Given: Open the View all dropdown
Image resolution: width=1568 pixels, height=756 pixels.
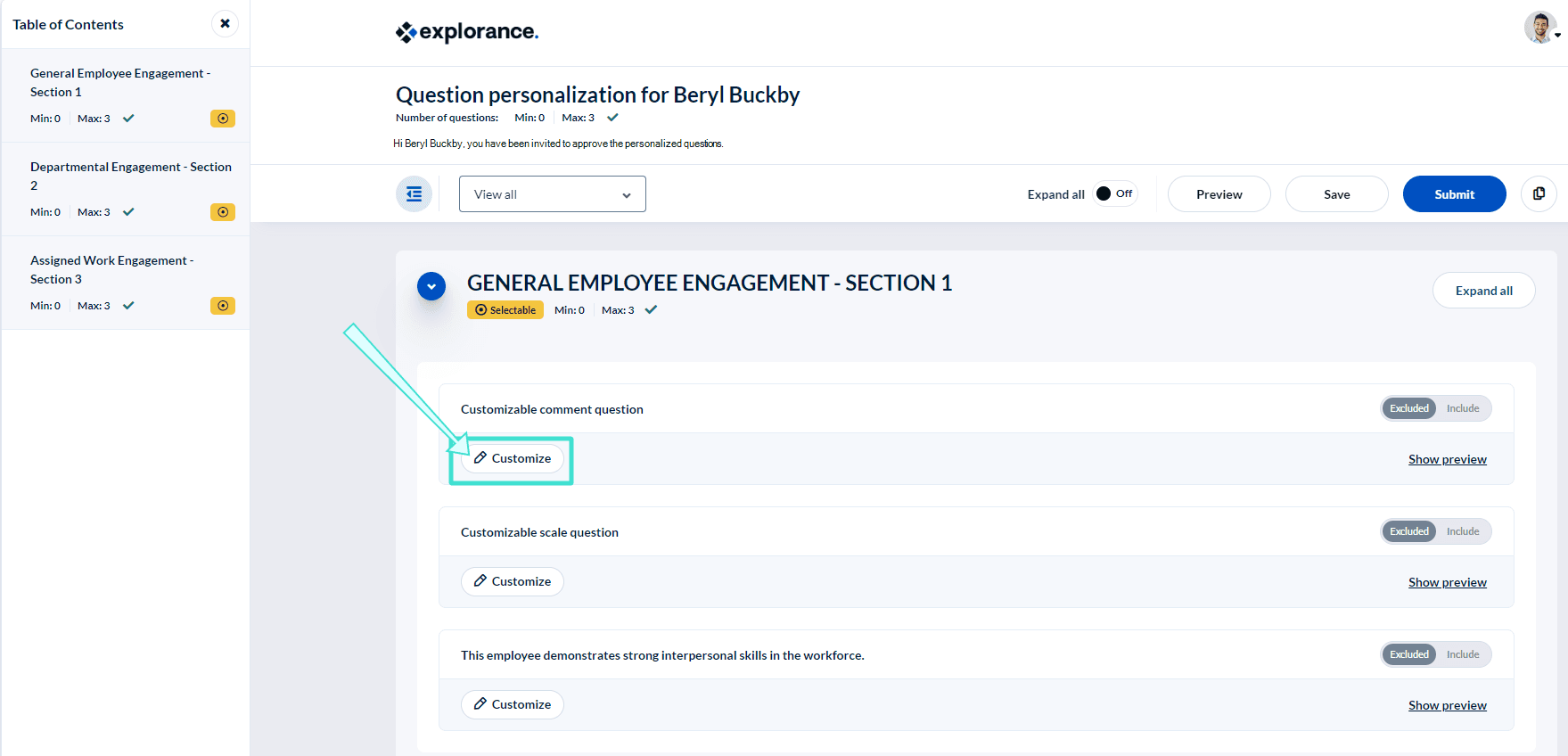Looking at the screenshot, I should point(552,194).
